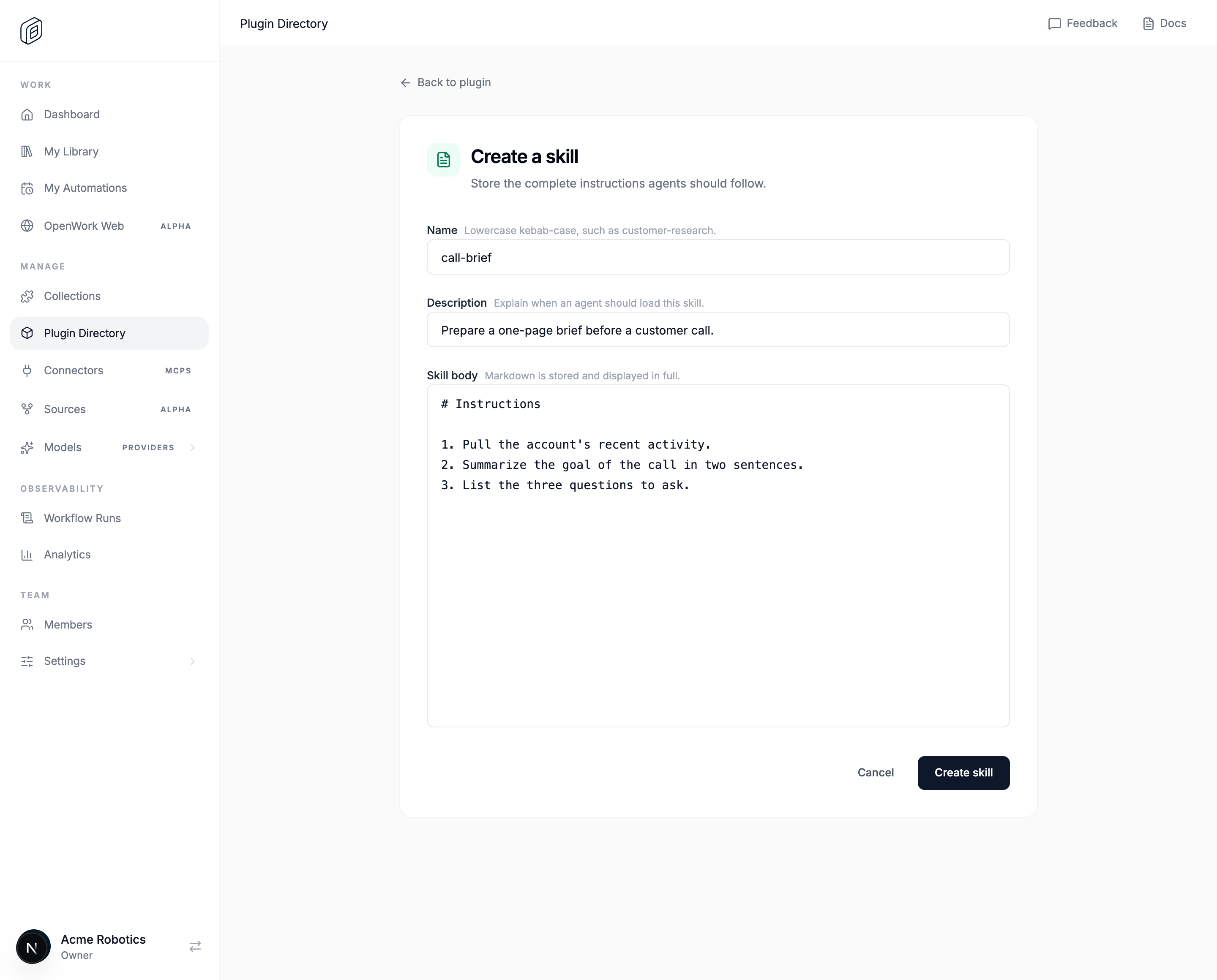Click the Sources branch icon
Viewport: 1217px width, 980px height.
tap(27, 409)
